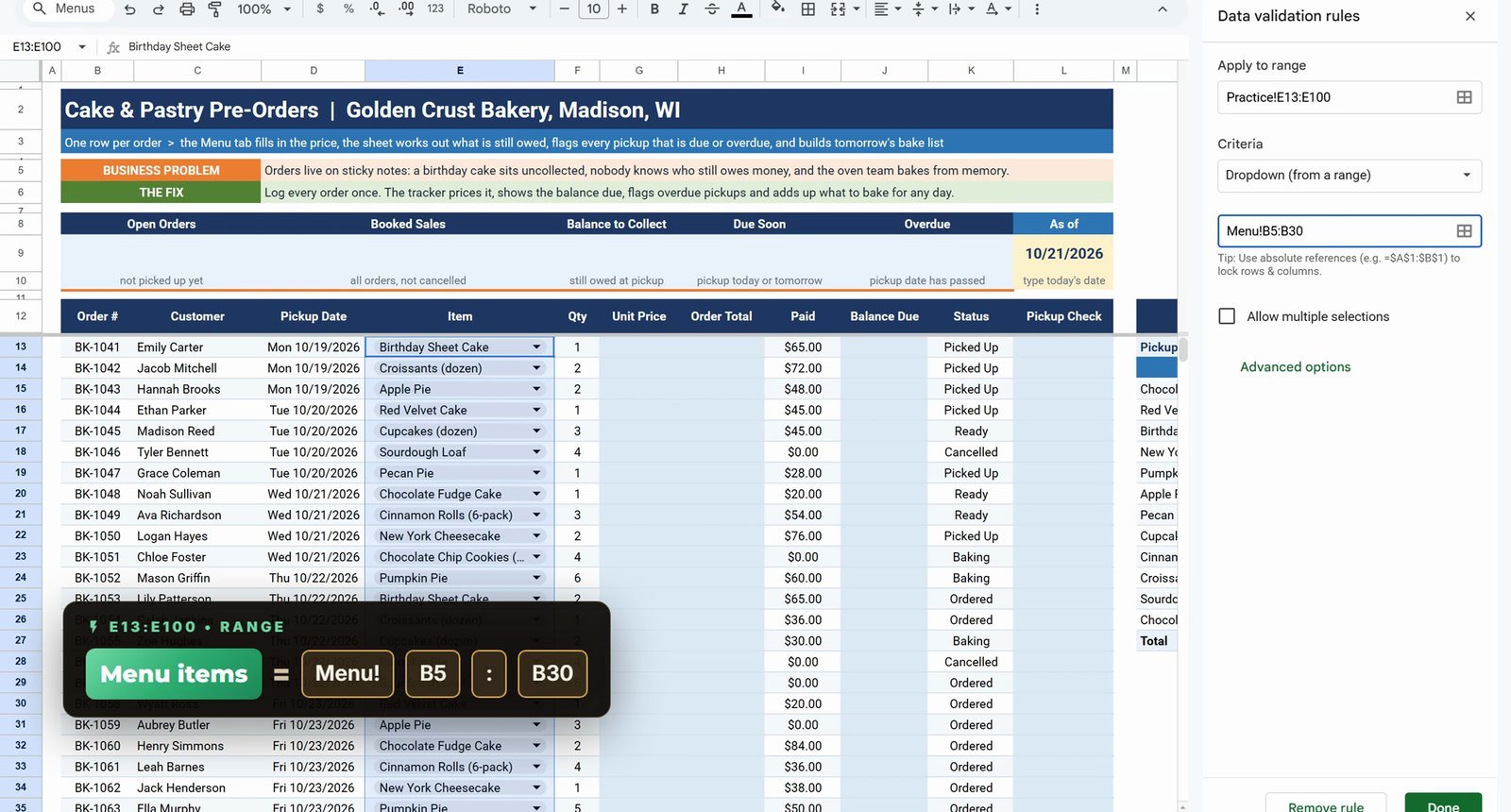Hide the menus with the collapse arrow
Viewport: 1511px width, 812px height.
coord(1163,8)
